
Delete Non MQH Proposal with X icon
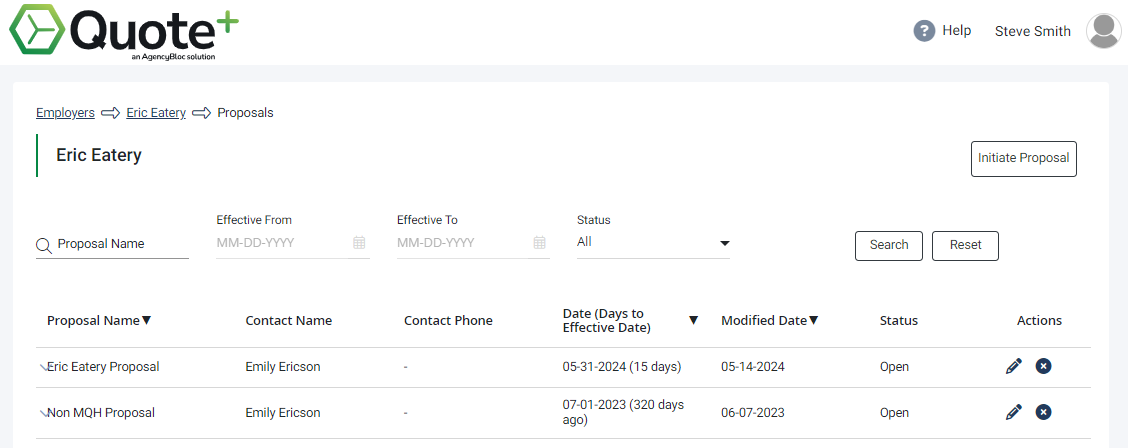point(1043,413)
